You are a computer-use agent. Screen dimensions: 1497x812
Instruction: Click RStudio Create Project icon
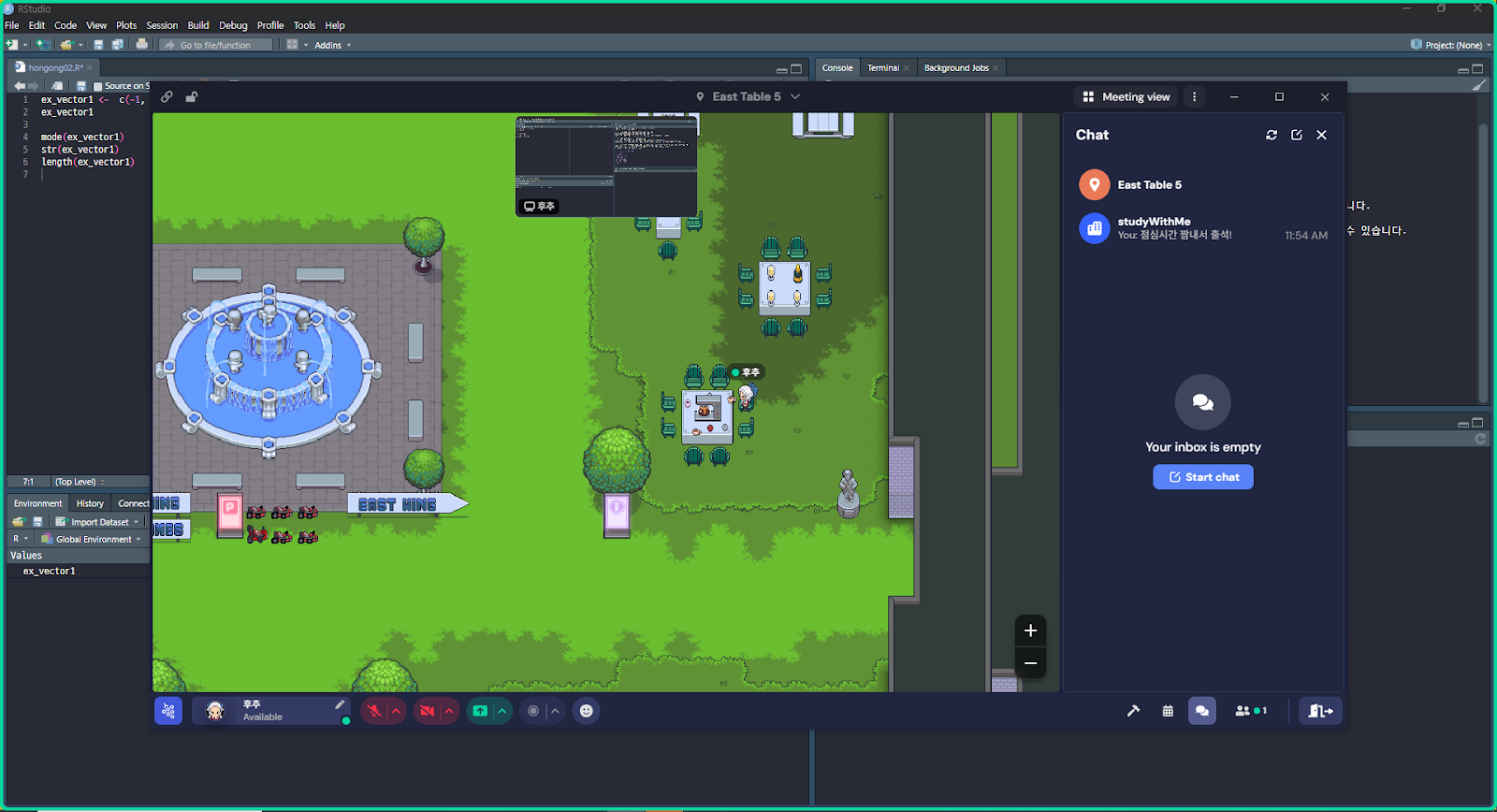(x=42, y=44)
